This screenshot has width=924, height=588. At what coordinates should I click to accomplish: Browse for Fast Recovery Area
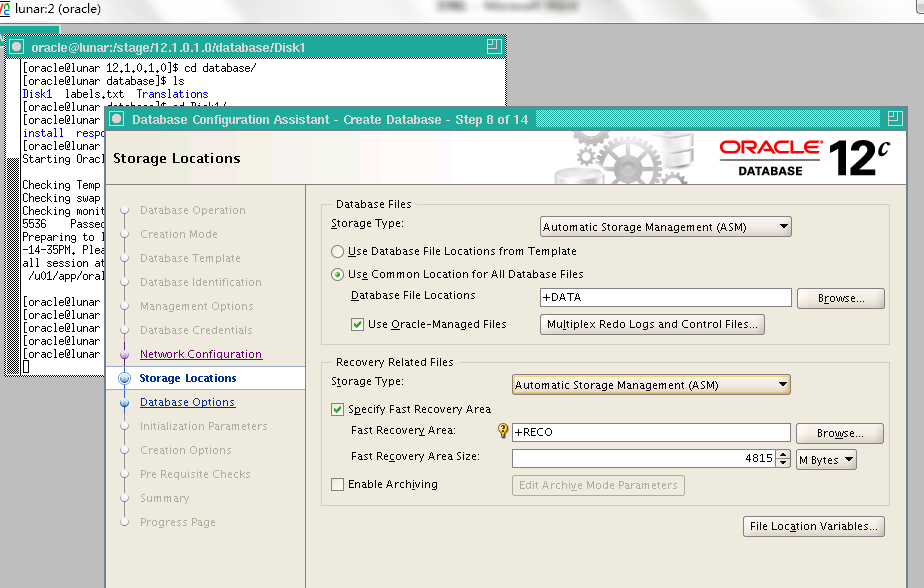tap(840, 433)
